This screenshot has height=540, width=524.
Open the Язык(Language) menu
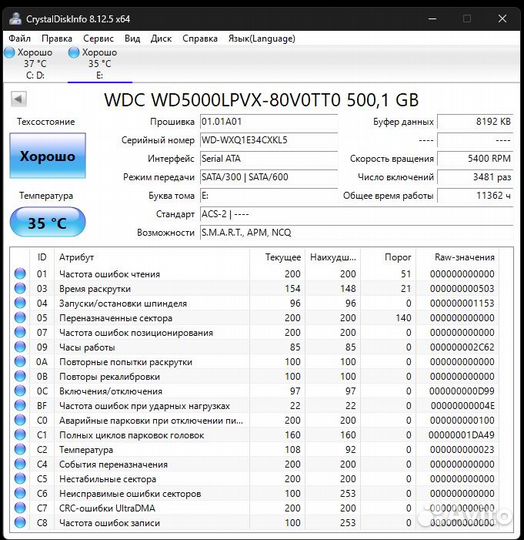[x=262, y=39]
